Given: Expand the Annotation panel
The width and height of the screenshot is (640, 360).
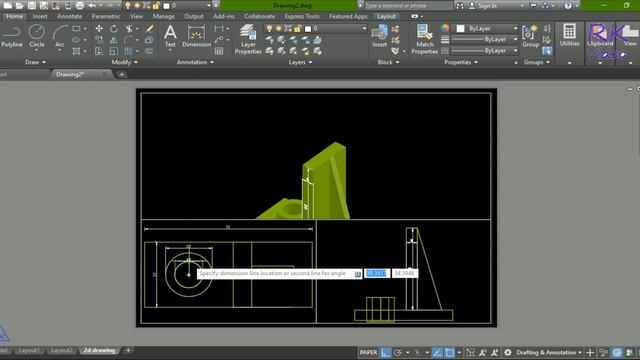Looking at the screenshot, I should [x=195, y=62].
